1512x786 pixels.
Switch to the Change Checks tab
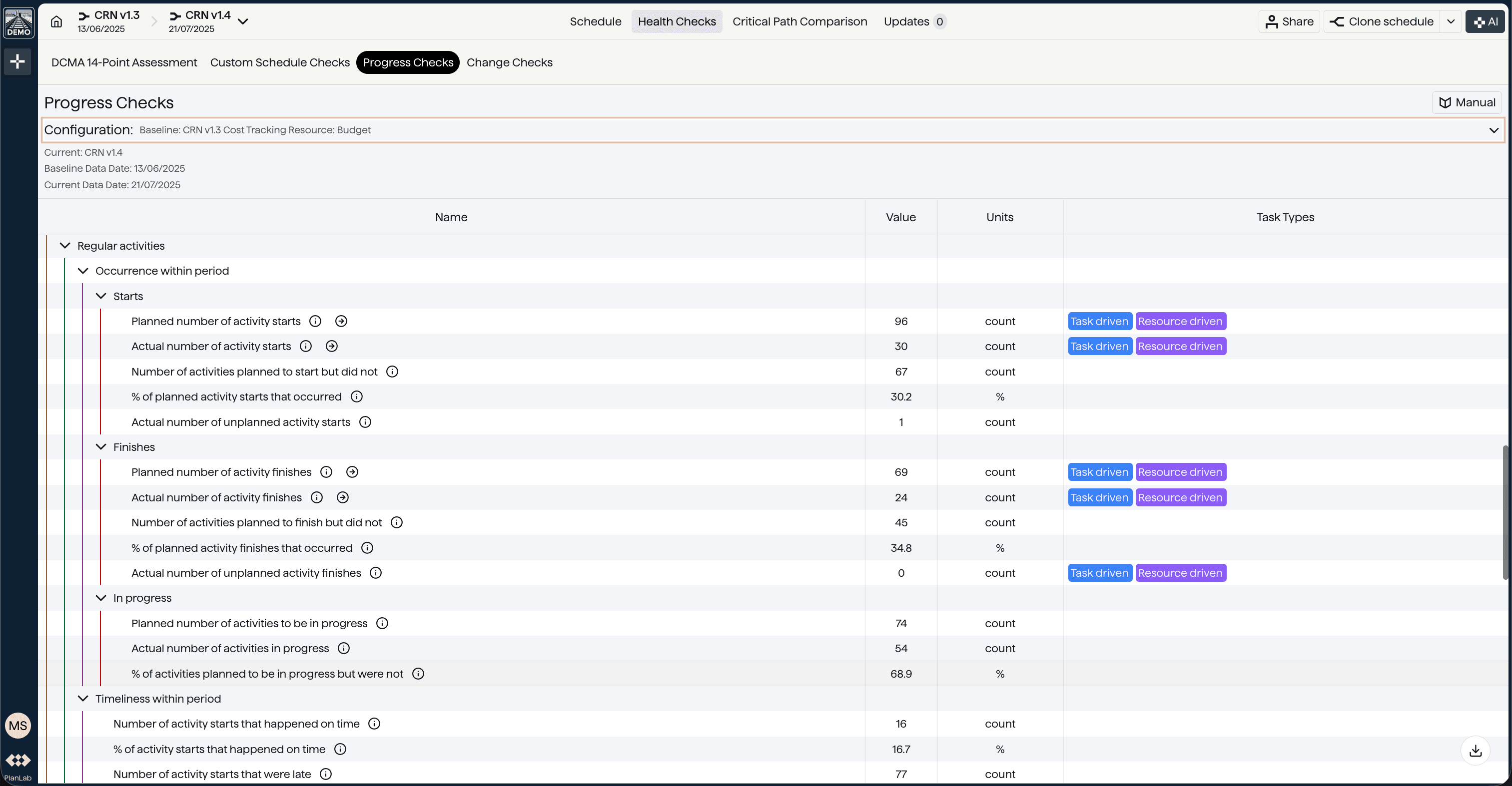[x=510, y=62]
